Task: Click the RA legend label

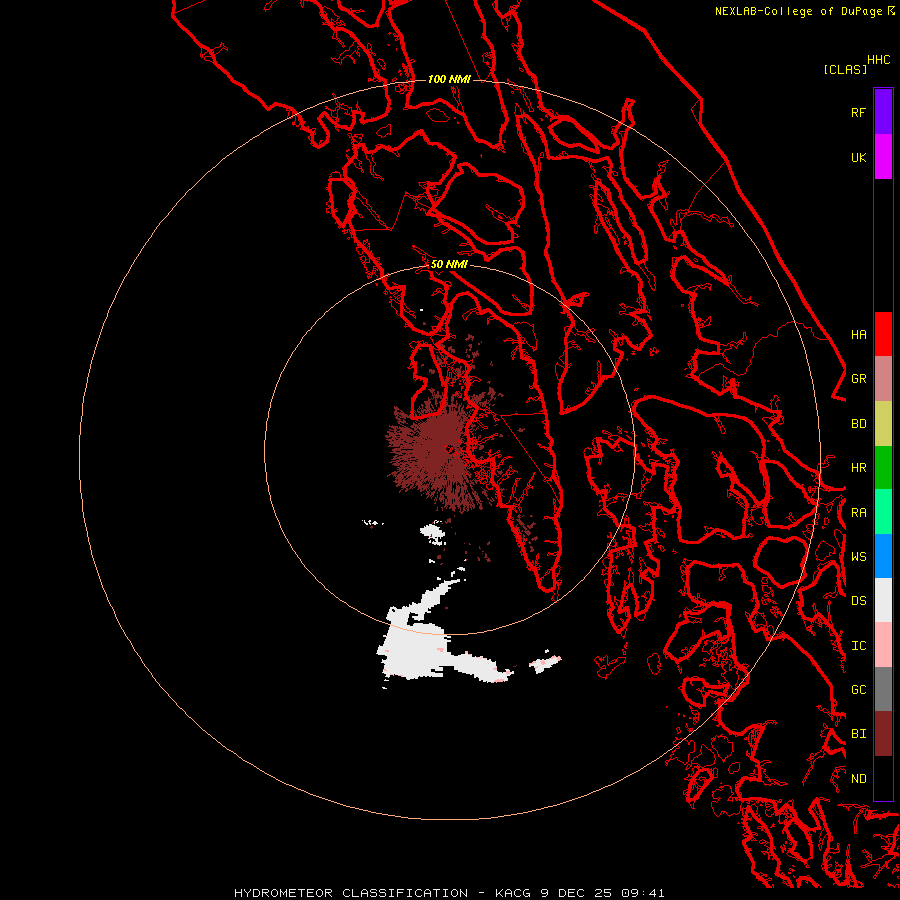Action: (x=858, y=513)
